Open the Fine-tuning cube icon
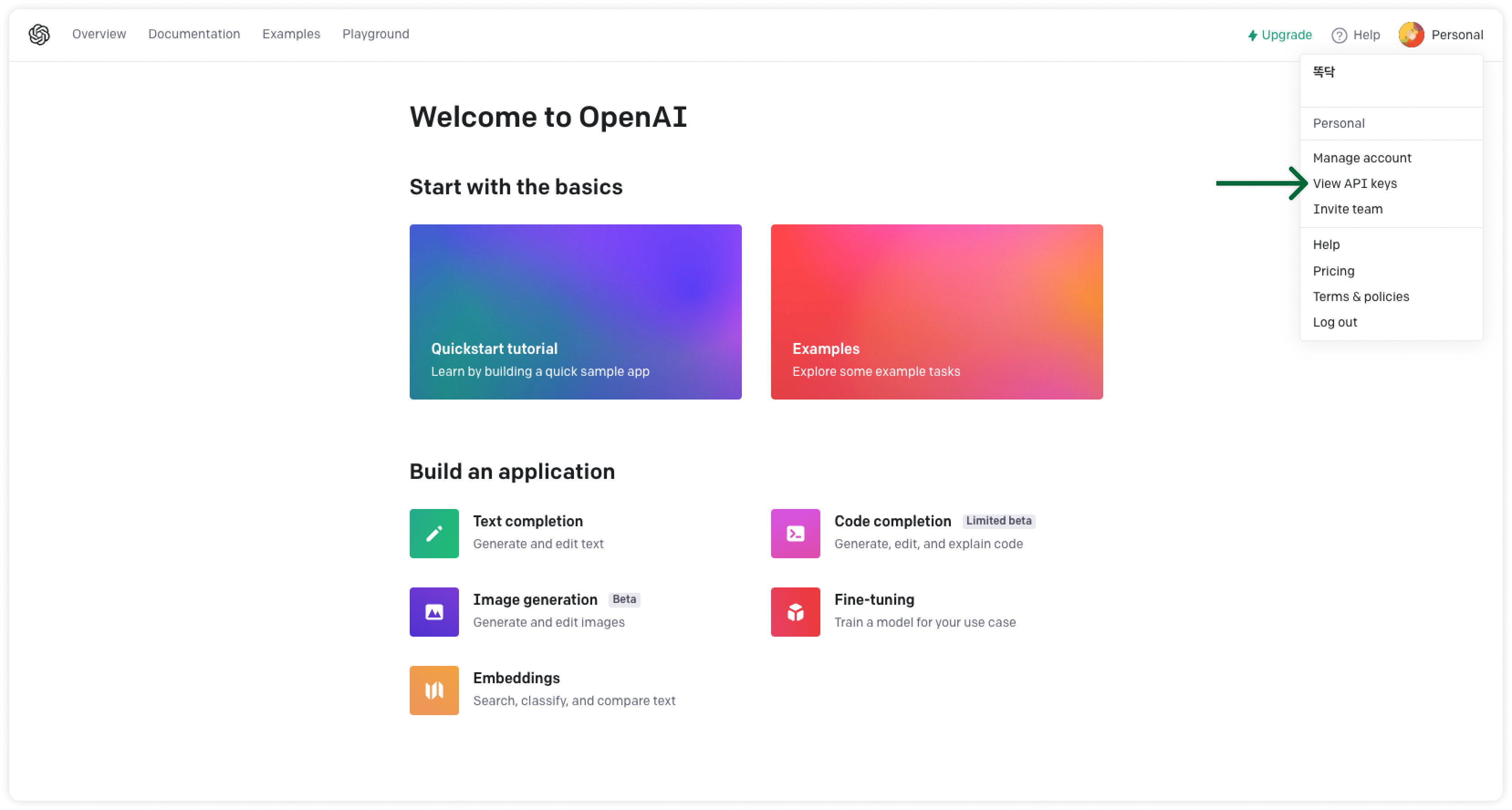The image size is (1512, 810). (795, 612)
